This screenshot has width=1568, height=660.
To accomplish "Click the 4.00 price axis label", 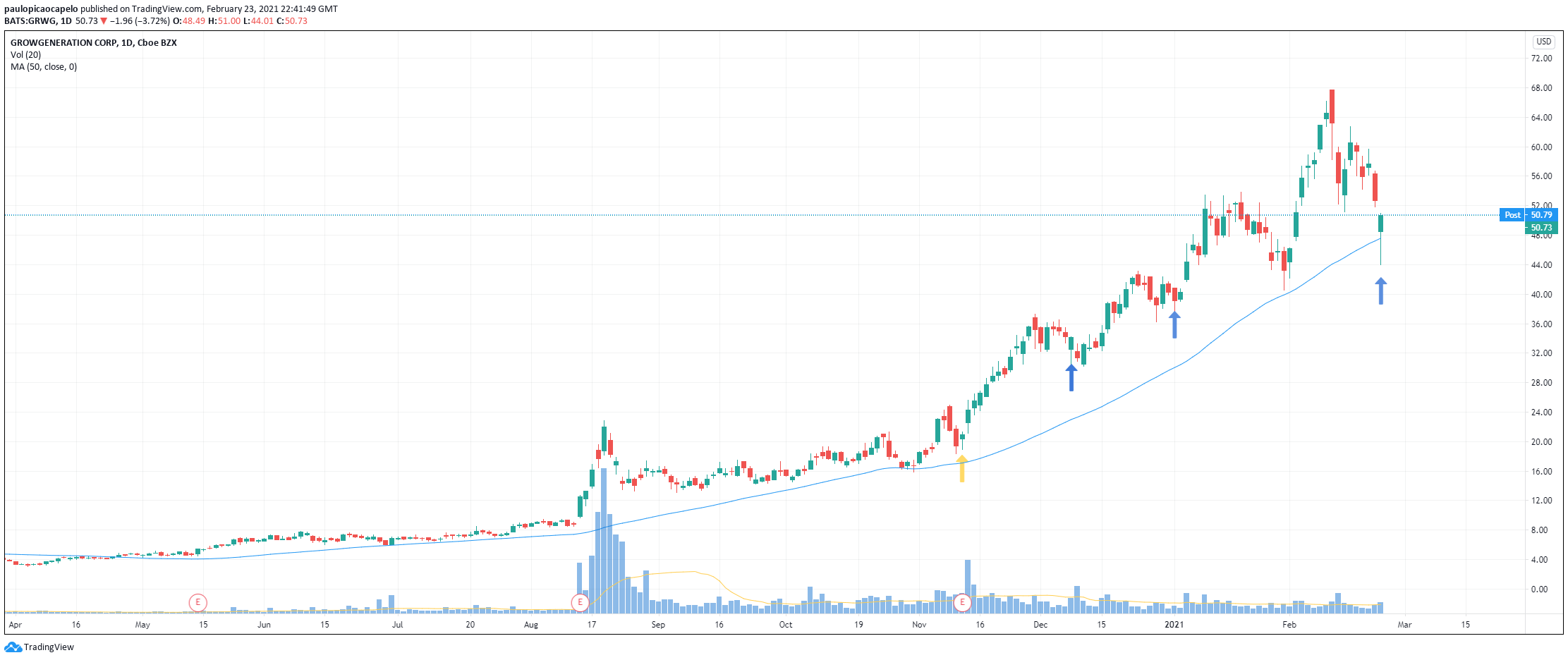I will pyautogui.click(x=1539, y=560).
